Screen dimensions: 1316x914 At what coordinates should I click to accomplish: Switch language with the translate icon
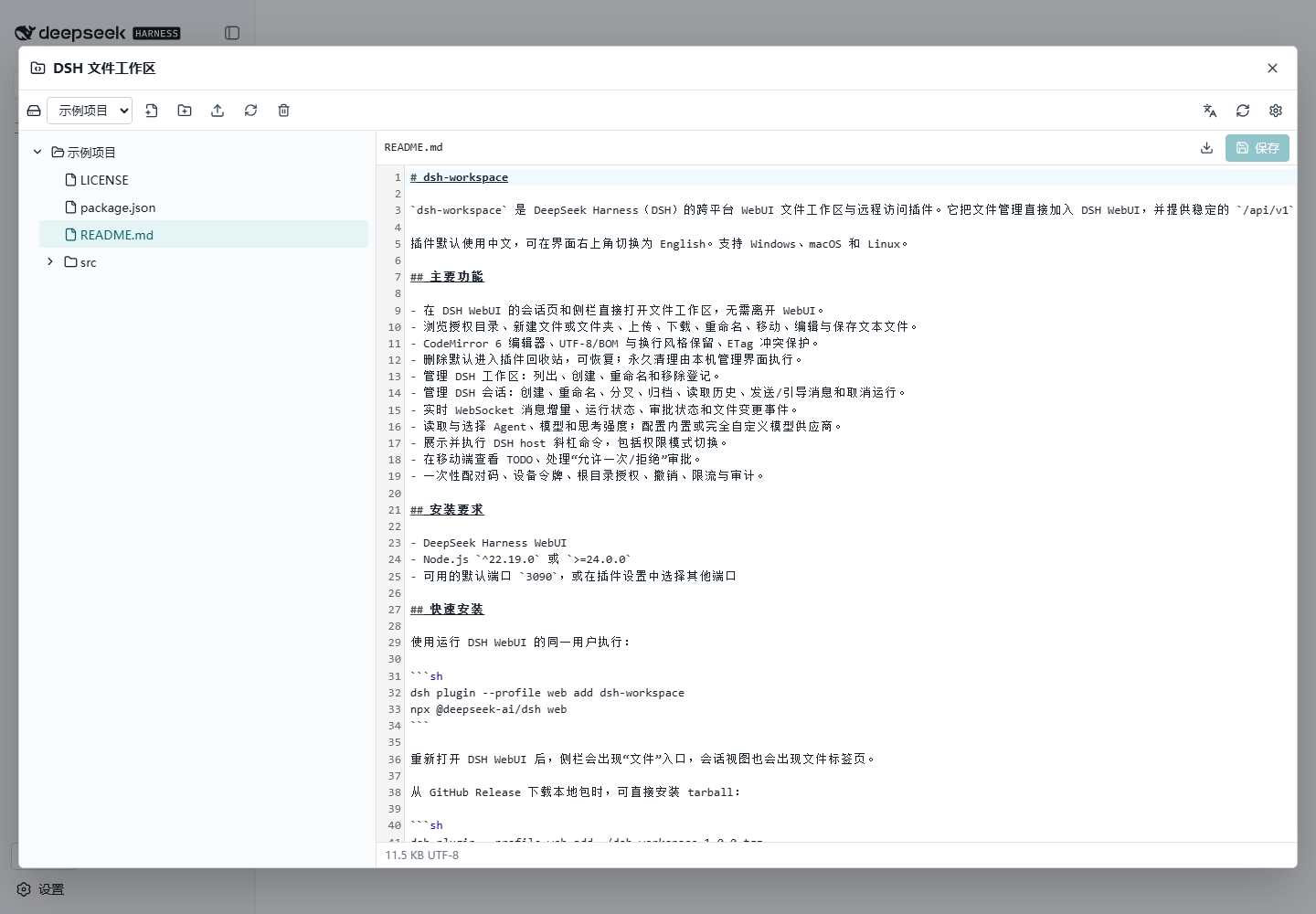[1210, 111]
